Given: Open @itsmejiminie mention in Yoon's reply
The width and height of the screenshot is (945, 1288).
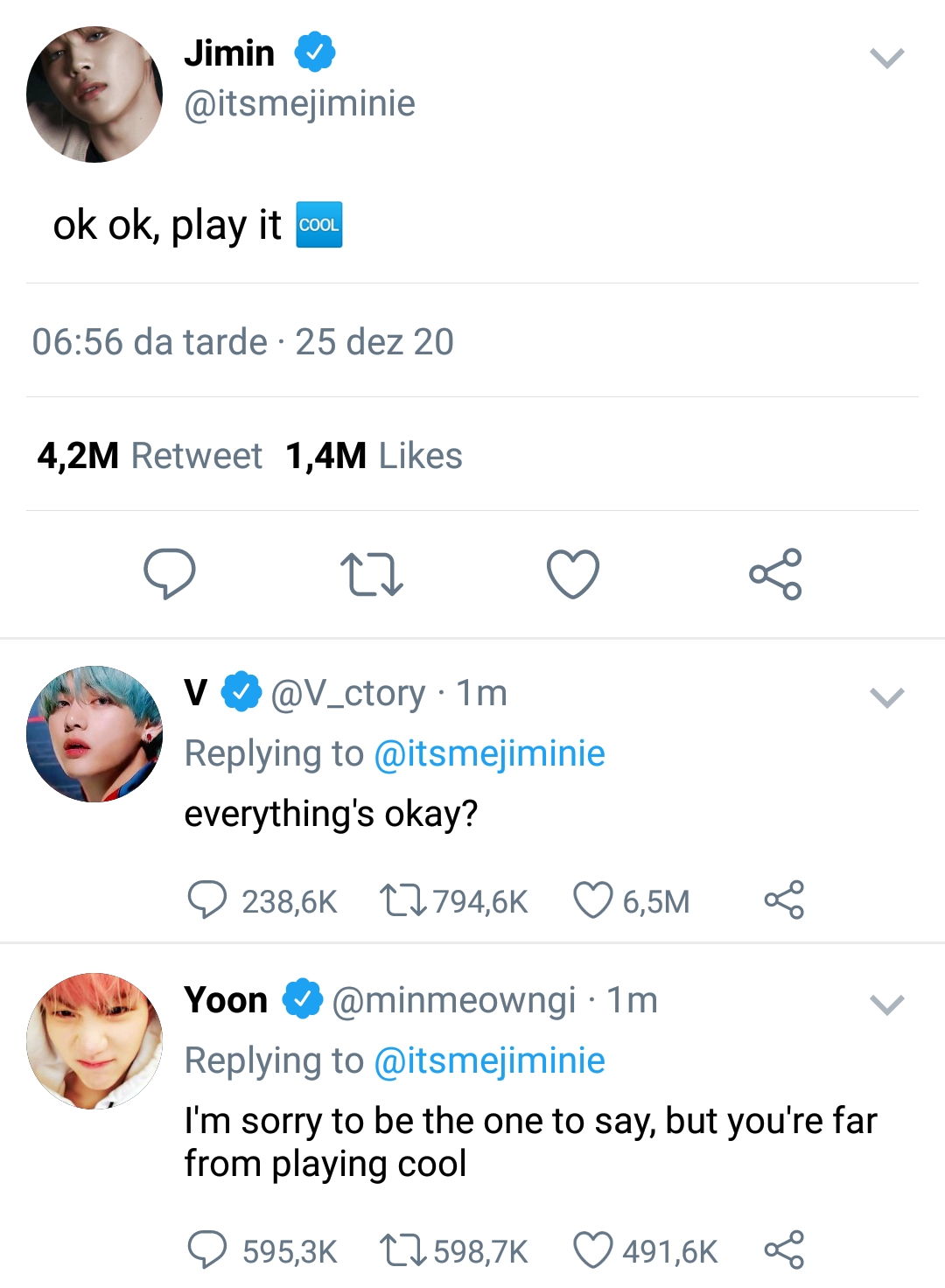Looking at the screenshot, I should coord(489,1060).
